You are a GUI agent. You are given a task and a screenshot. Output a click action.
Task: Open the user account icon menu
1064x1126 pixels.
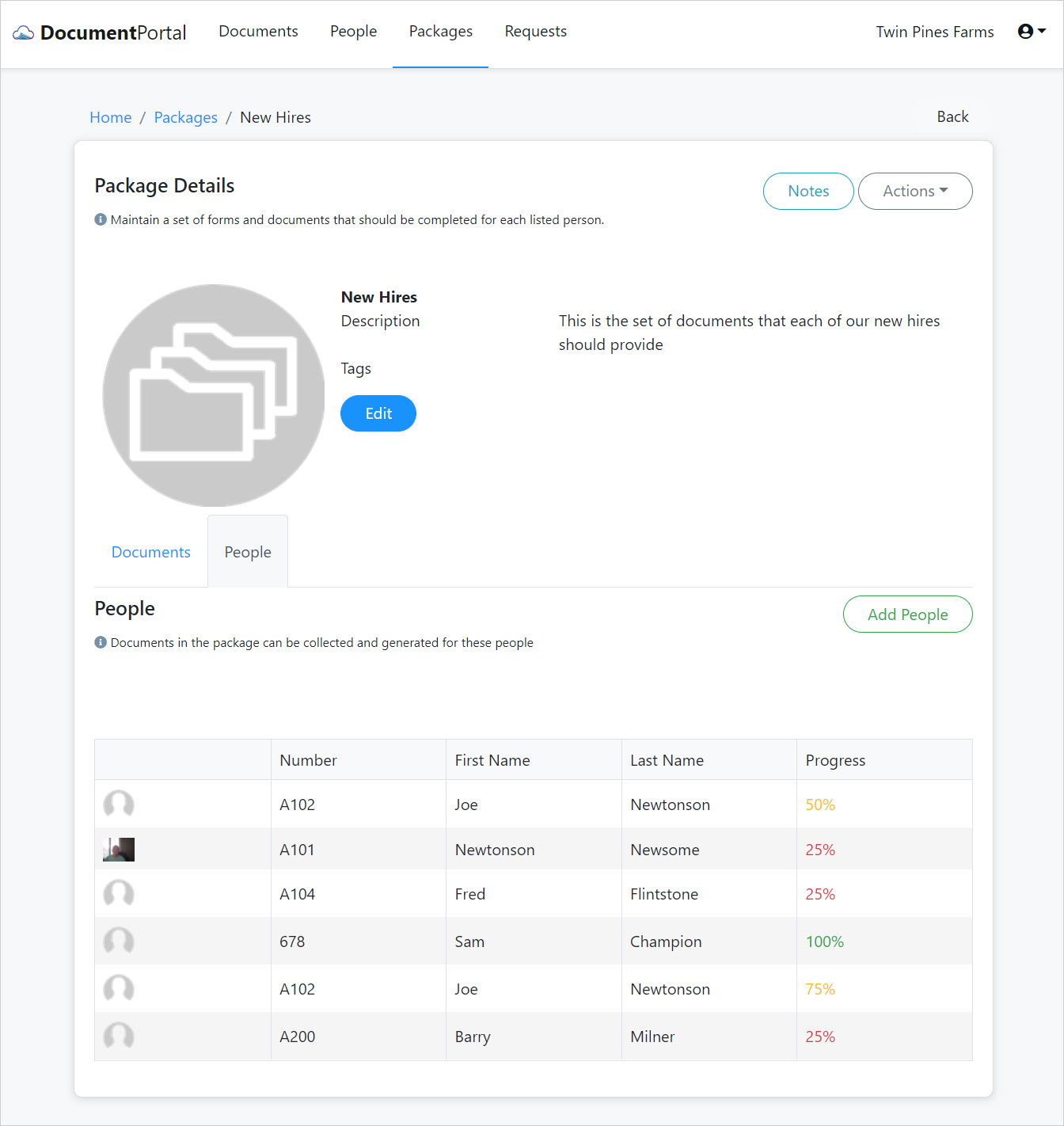[1025, 30]
